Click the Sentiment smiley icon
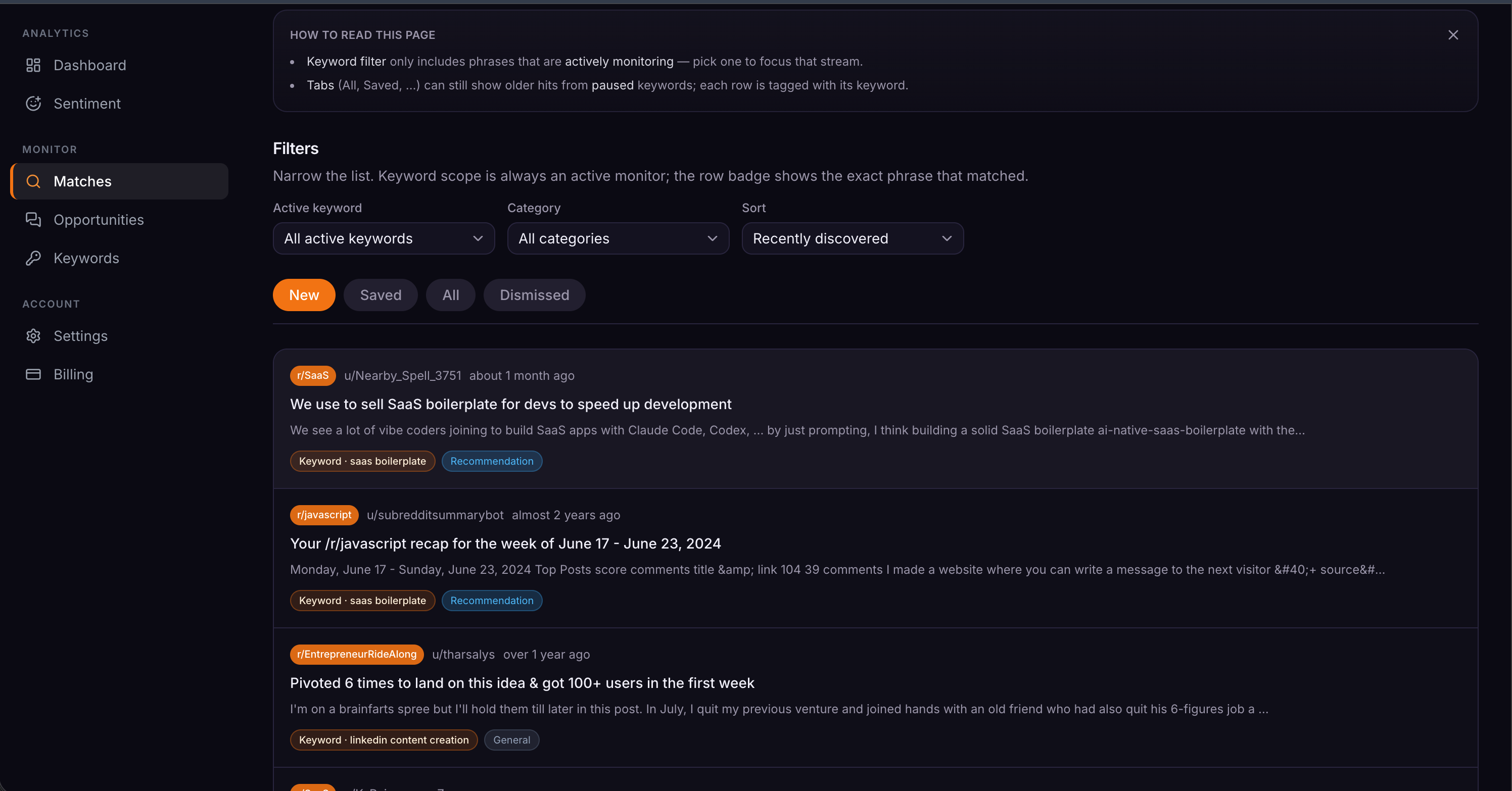Image resolution: width=1512 pixels, height=791 pixels. point(33,103)
